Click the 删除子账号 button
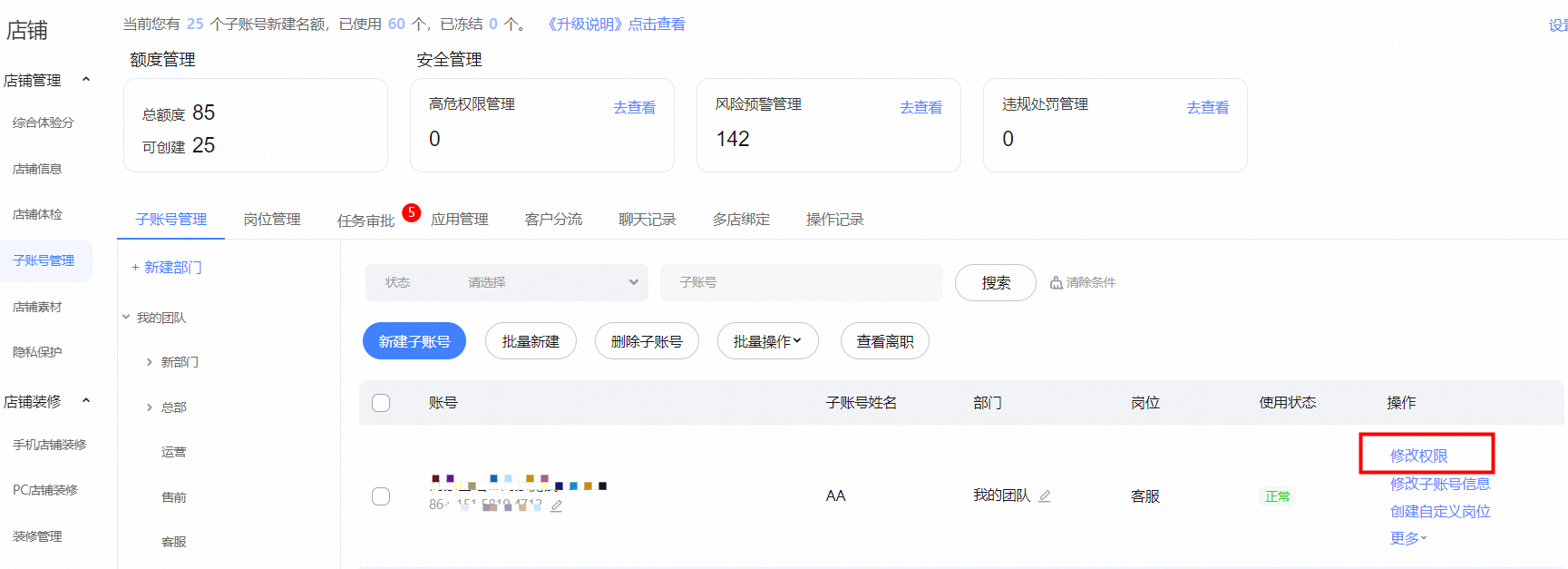The width and height of the screenshot is (1568, 569). coord(647,341)
